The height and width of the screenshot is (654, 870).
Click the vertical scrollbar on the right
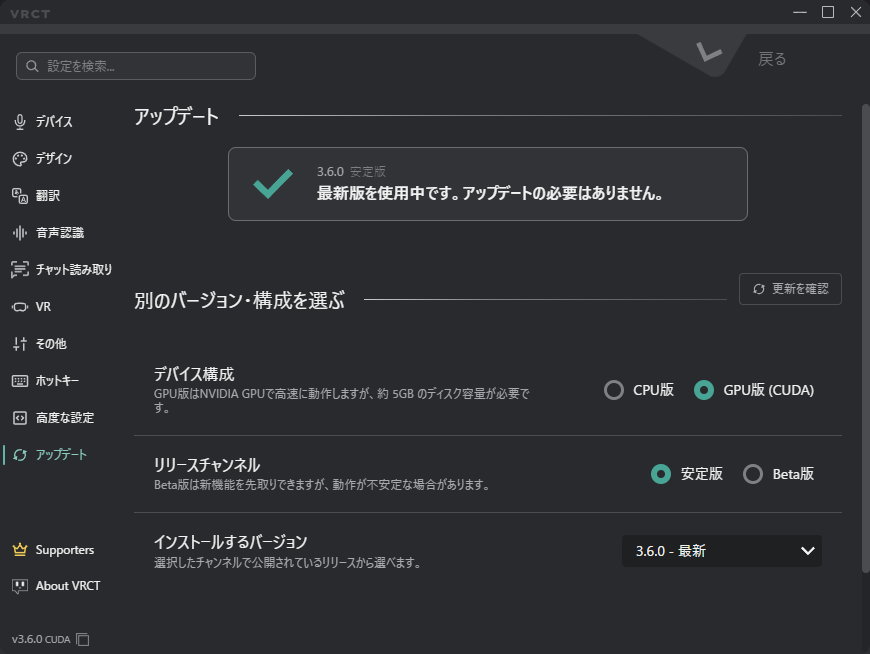pyautogui.click(x=865, y=338)
